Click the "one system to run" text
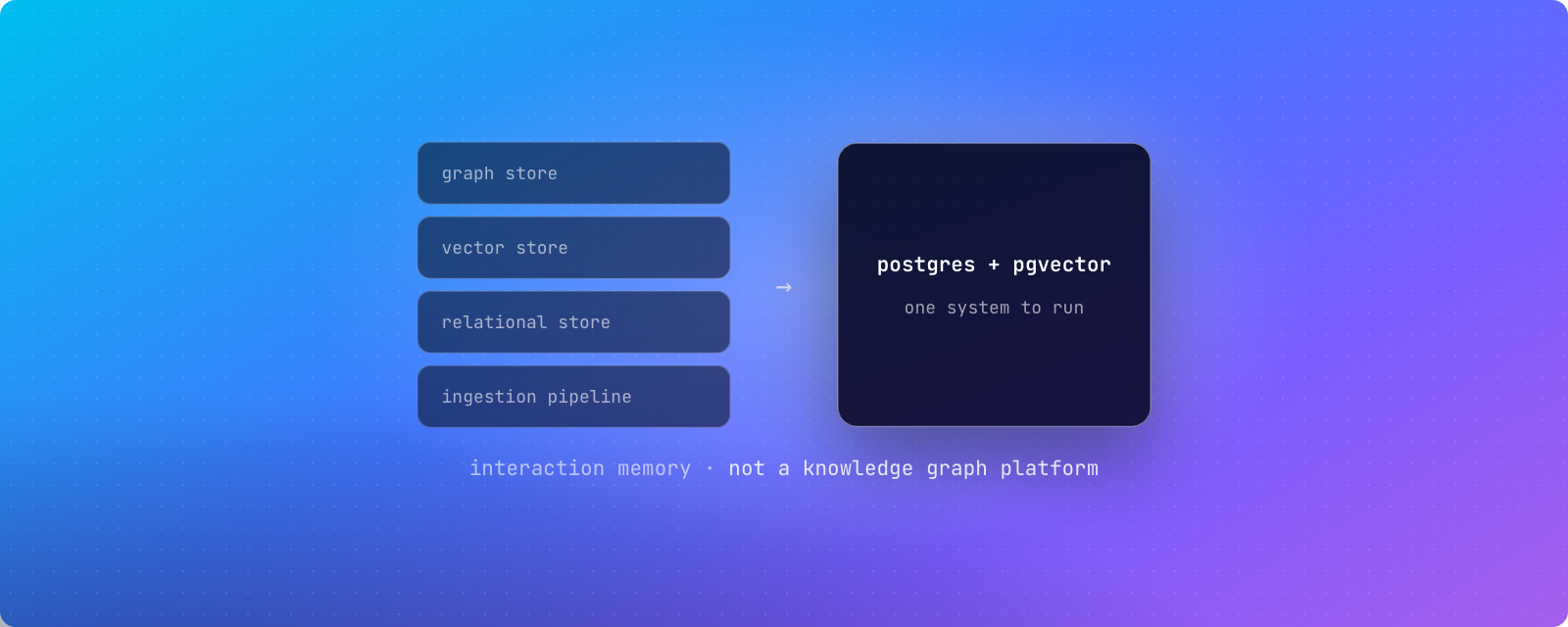The width and height of the screenshot is (1568, 627). click(994, 308)
